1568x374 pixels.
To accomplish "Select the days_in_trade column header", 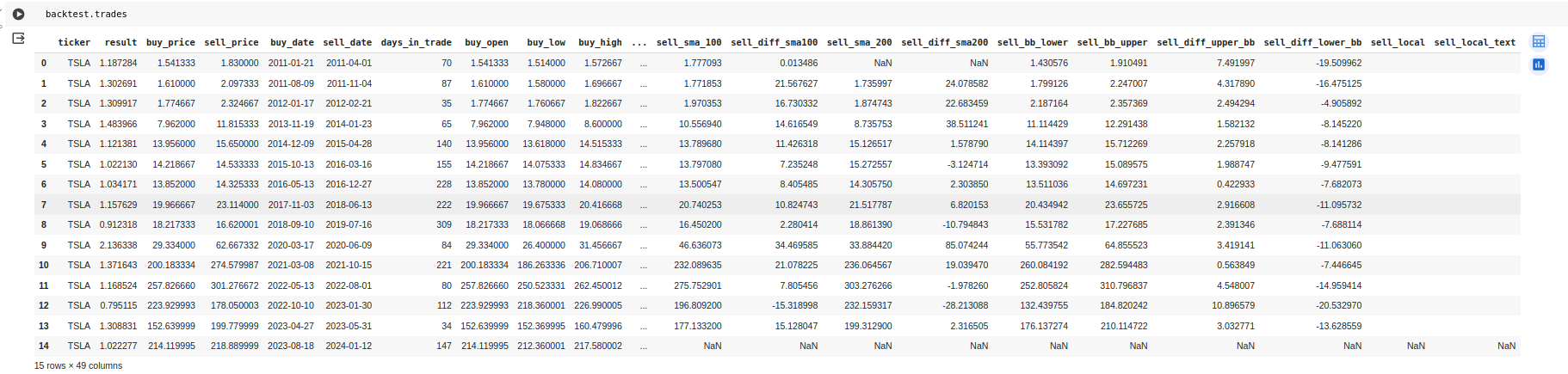I will pos(417,42).
